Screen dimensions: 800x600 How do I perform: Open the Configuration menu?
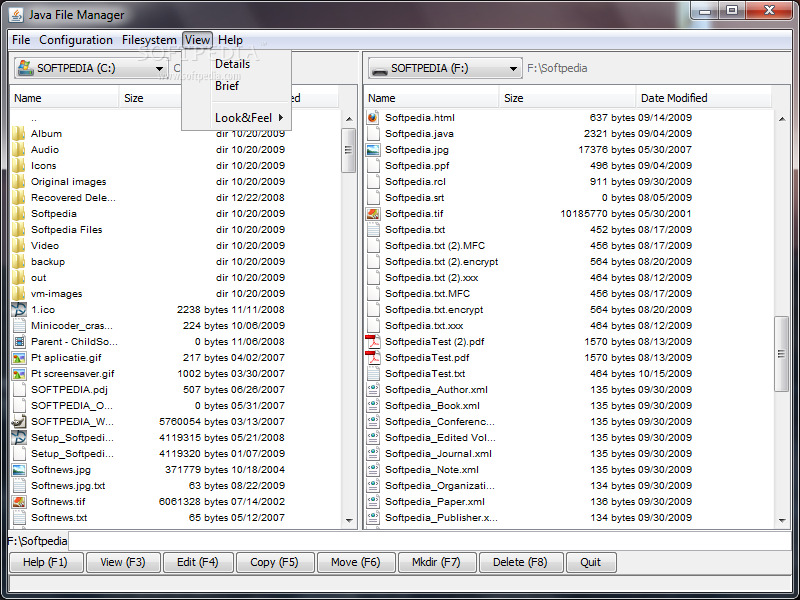[76, 40]
